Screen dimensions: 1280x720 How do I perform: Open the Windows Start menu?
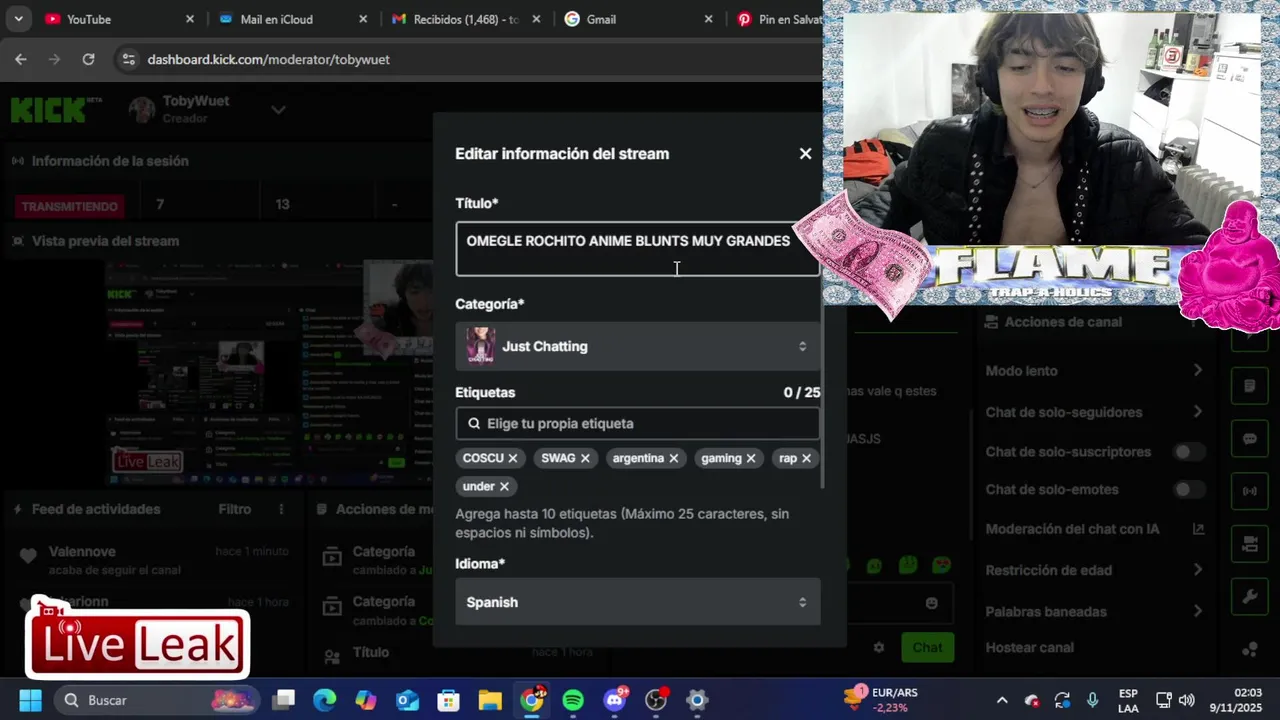(x=30, y=700)
